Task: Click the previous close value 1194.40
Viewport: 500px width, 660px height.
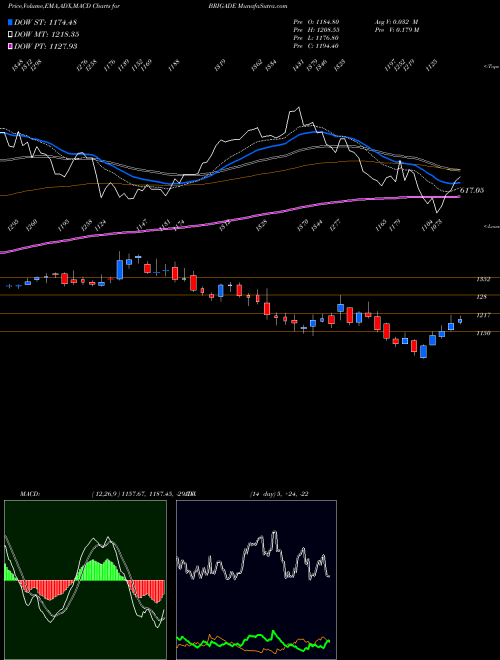Action: coord(327,46)
